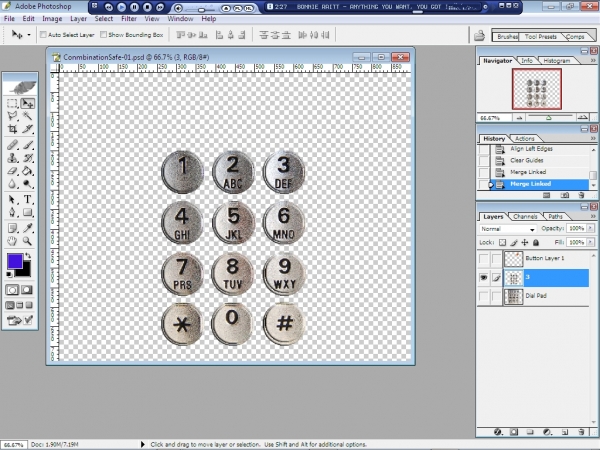This screenshot has height=450, width=600.
Task: Select the Brush tool
Action: click(x=27, y=145)
